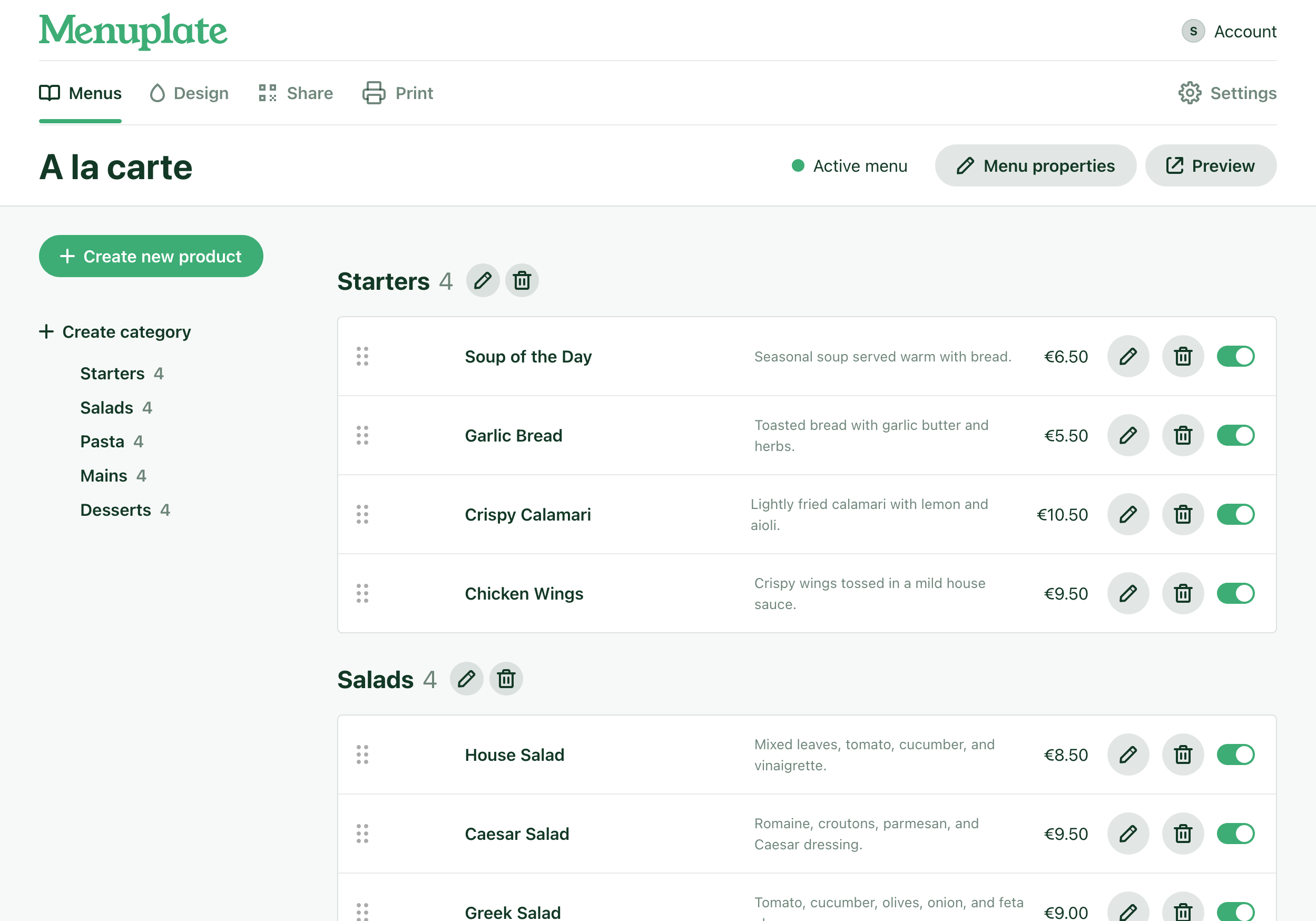Edit the Starters category name

coord(483,281)
